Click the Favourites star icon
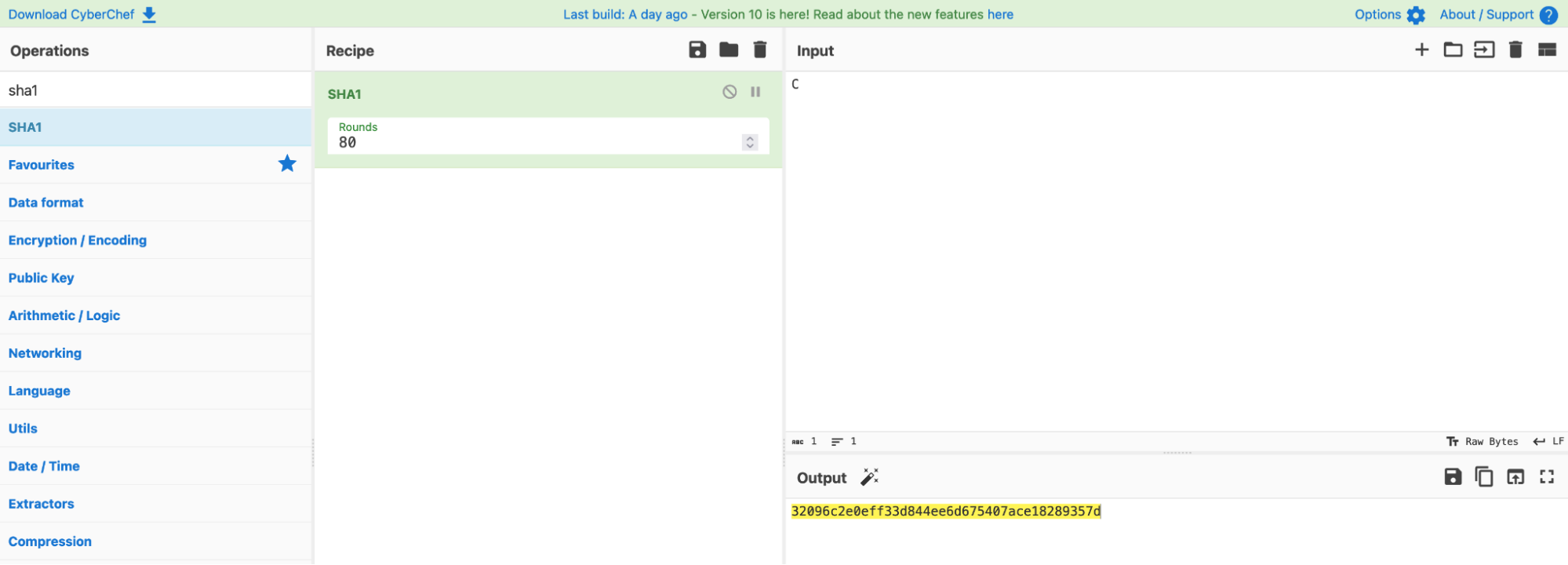This screenshot has width=1568, height=565. [x=287, y=164]
